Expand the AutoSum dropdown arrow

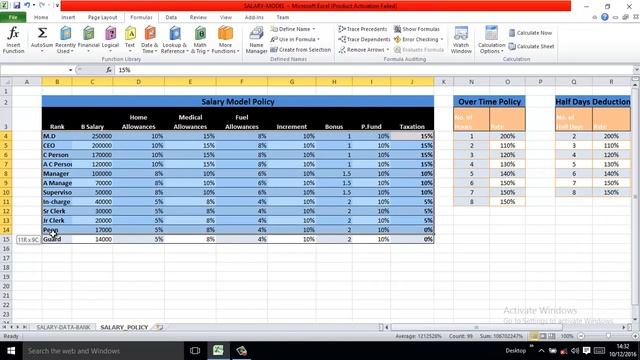tap(42, 51)
